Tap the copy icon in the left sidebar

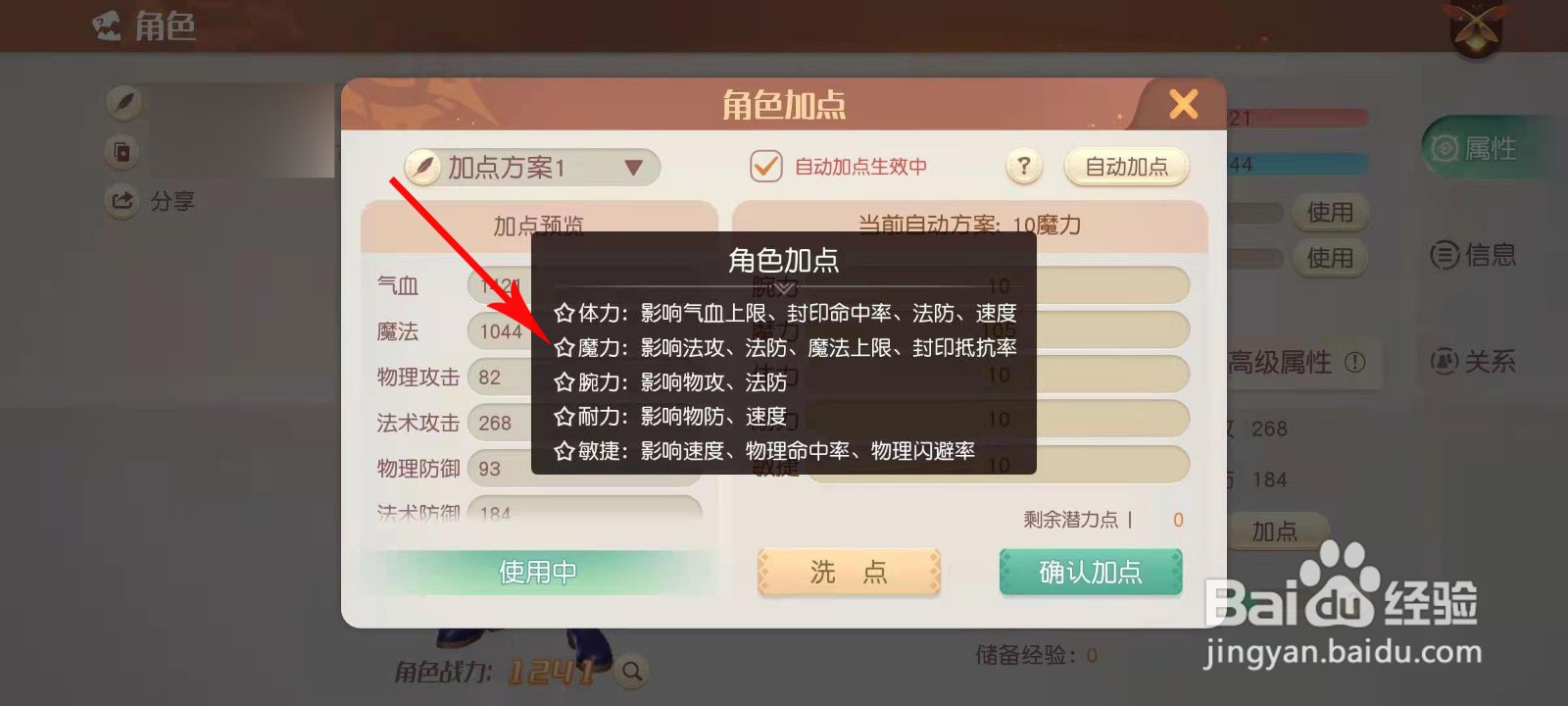tap(123, 152)
